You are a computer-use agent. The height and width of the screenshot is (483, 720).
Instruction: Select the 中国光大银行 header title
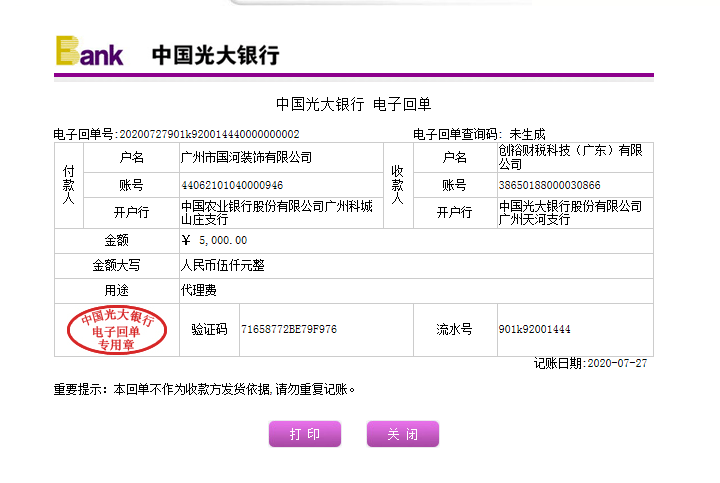(x=216, y=55)
